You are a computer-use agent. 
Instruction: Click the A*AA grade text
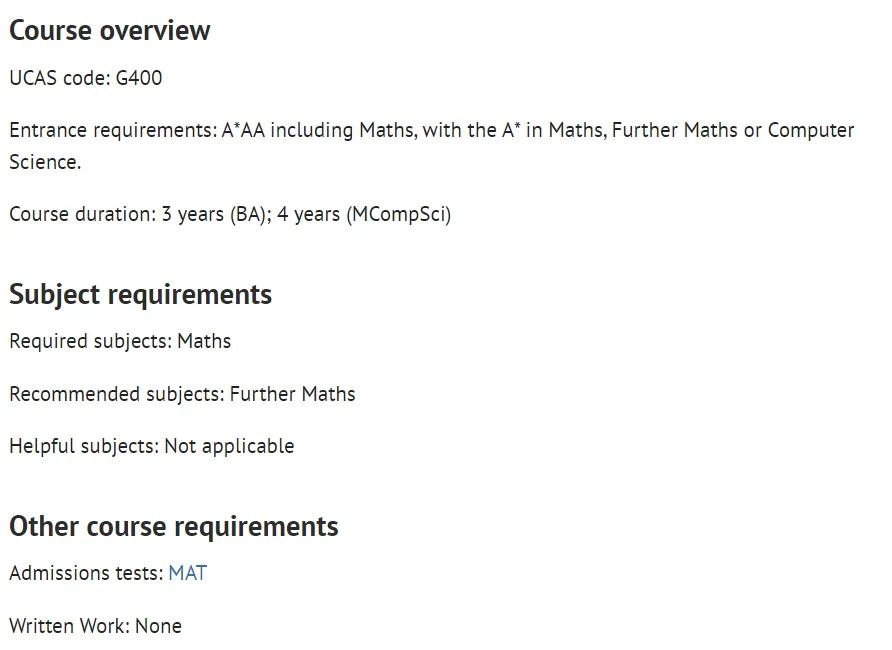coord(246,130)
